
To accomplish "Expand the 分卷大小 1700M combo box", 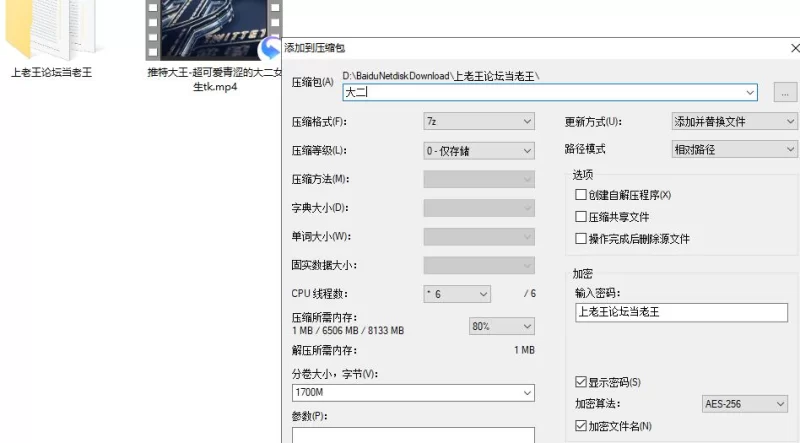I will (x=527, y=392).
